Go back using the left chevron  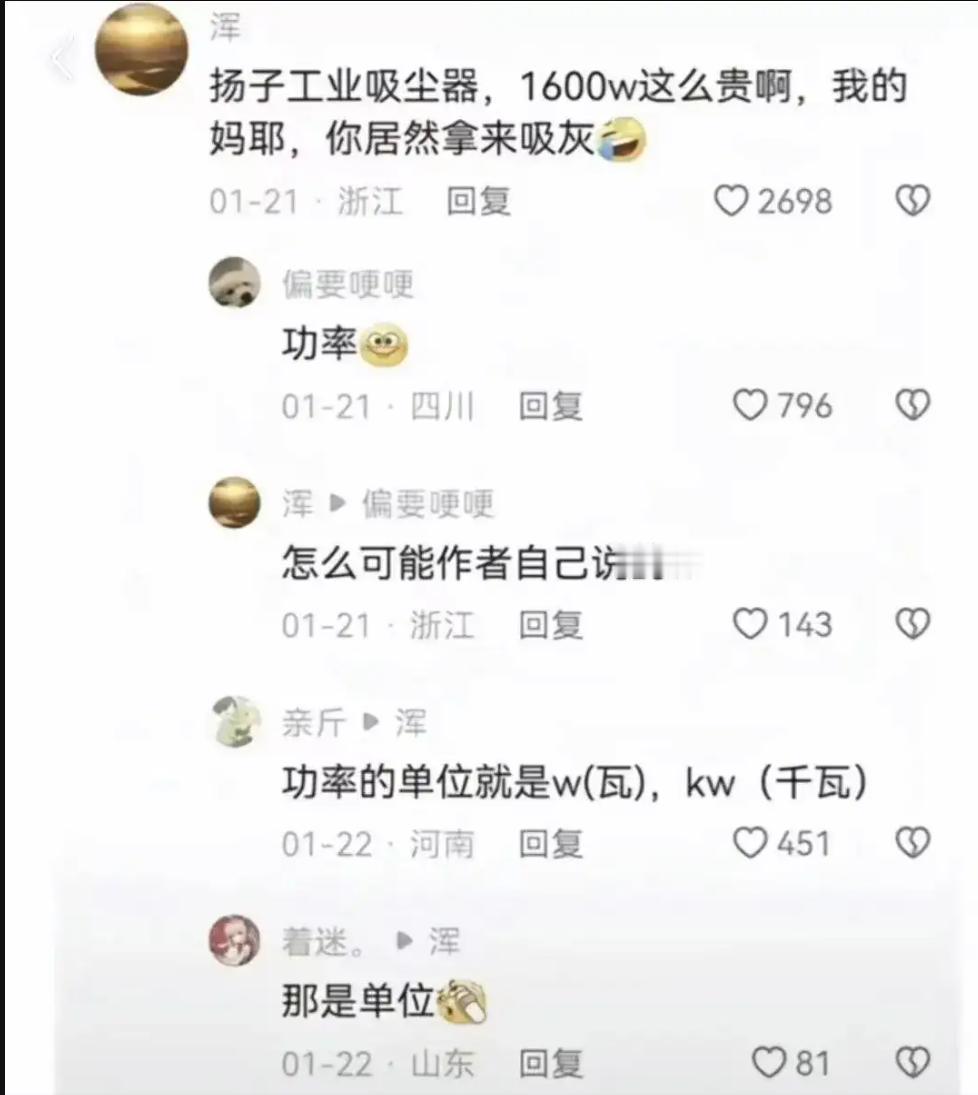click(61, 59)
